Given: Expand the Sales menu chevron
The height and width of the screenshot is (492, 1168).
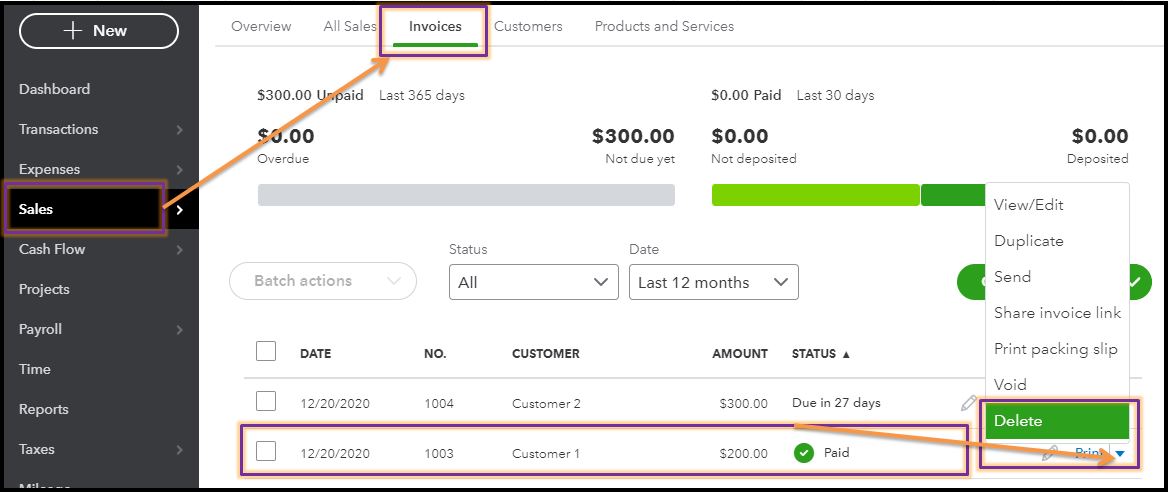Looking at the screenshot, I should tap(180, 210).
